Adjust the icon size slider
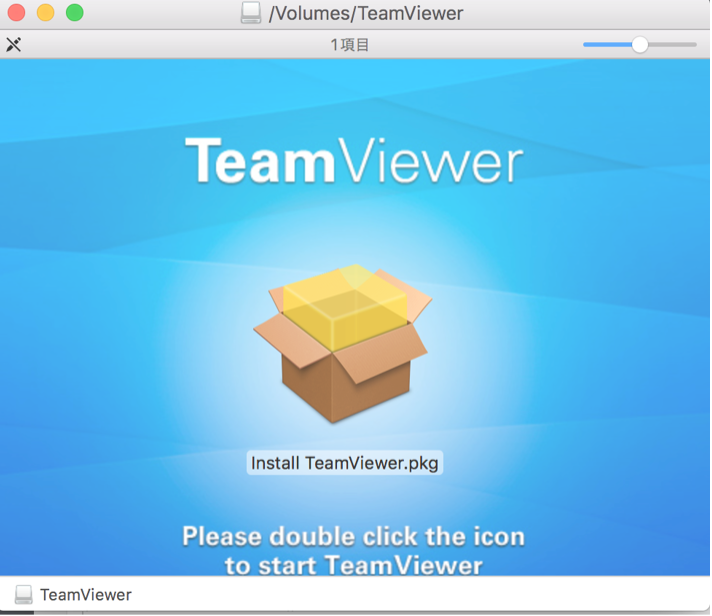This screenshot has height=616, width=712. (x=639, y=44)
